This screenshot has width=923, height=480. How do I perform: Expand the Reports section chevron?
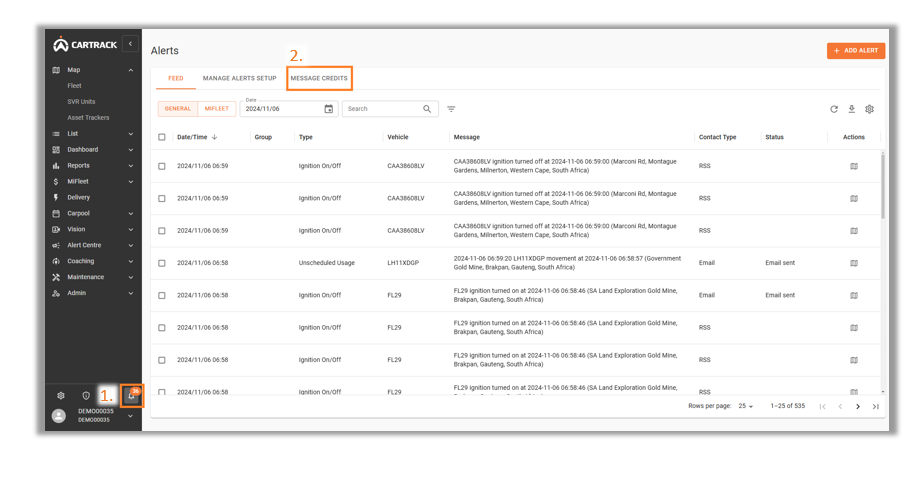point(131,165)
